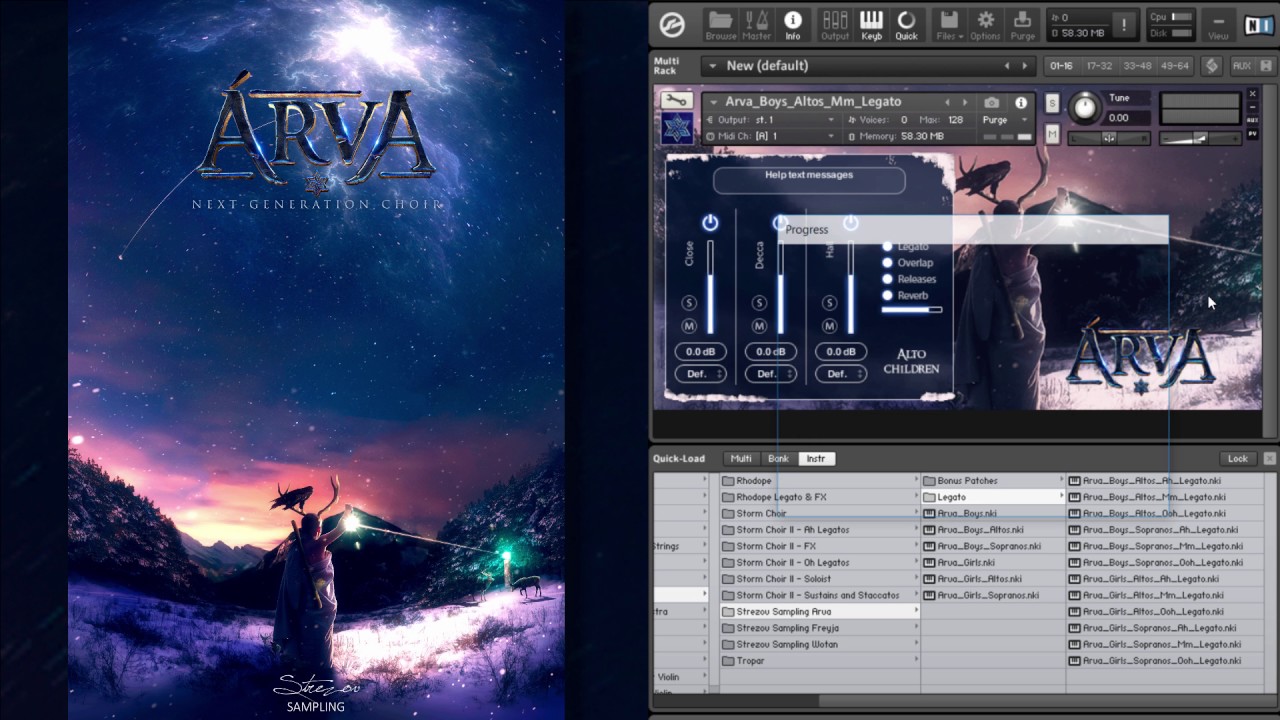Click the Close mic 0.0 dB field
The width and height of the screenshot is (1280, 720).
tap(700, 352)
